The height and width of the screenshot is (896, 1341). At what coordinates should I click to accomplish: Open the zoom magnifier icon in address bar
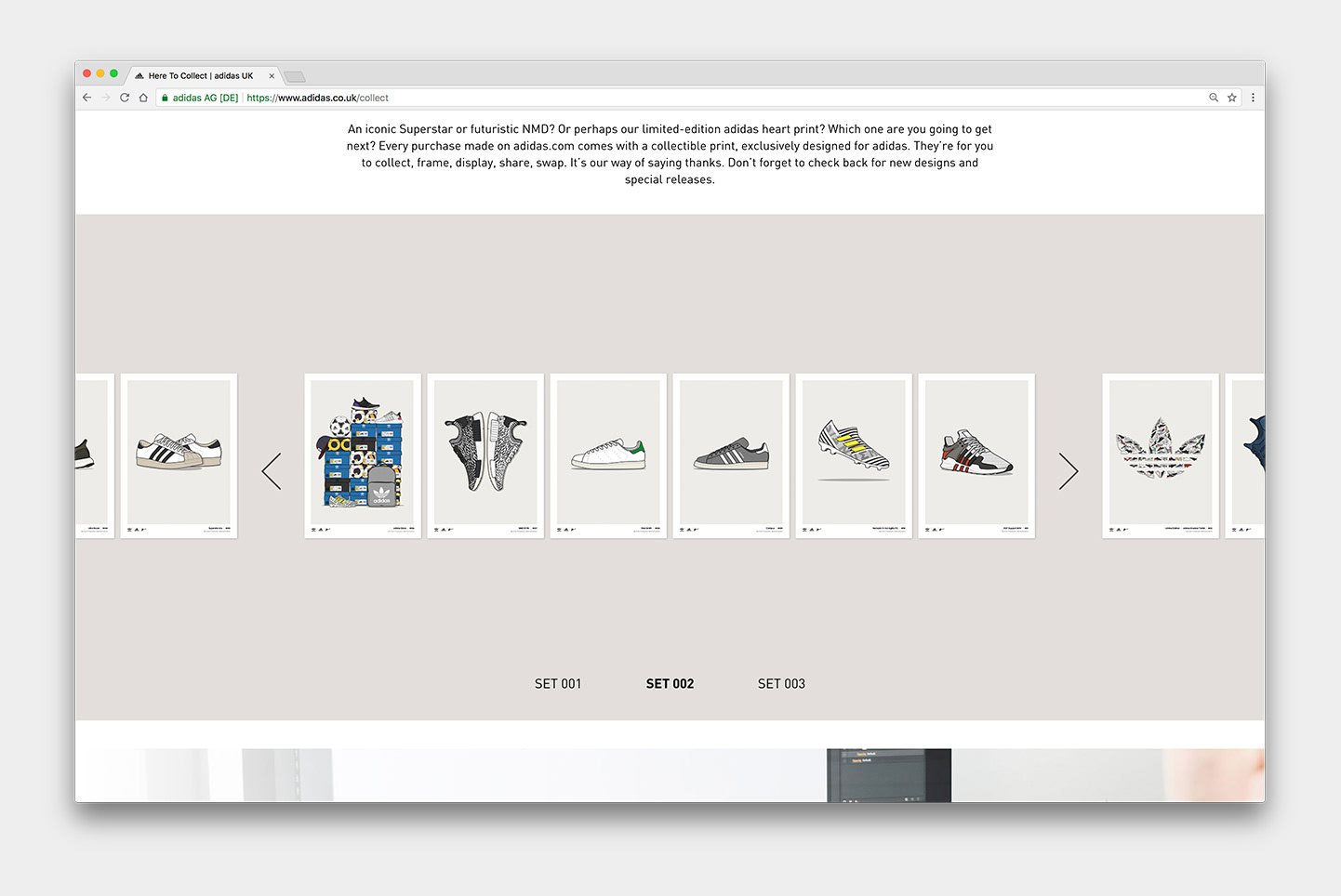tap(1214, 98)
